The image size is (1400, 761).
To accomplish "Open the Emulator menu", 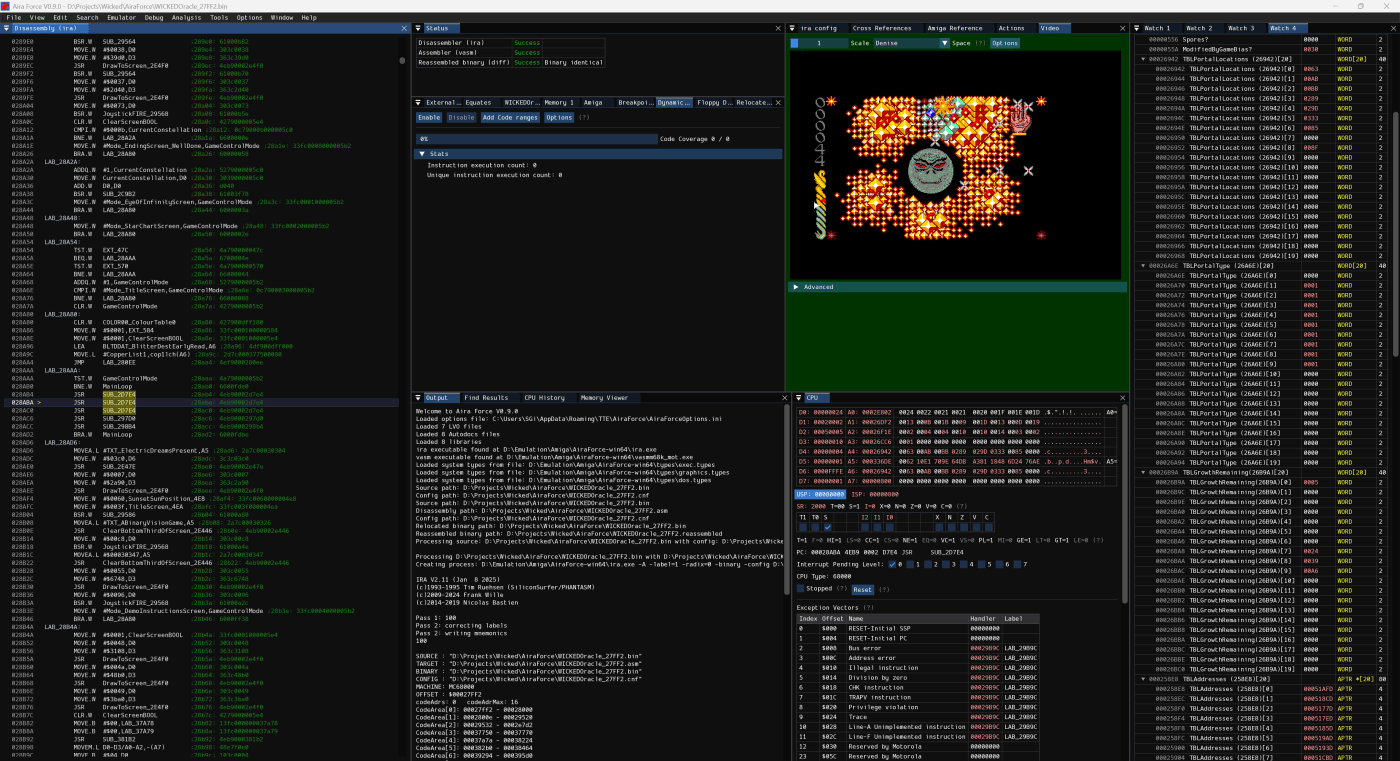I will 121,17.
